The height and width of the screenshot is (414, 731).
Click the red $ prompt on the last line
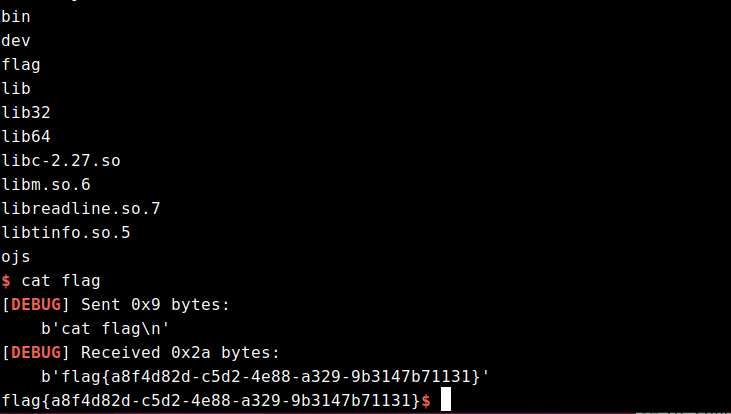click(x=426, y=400)
